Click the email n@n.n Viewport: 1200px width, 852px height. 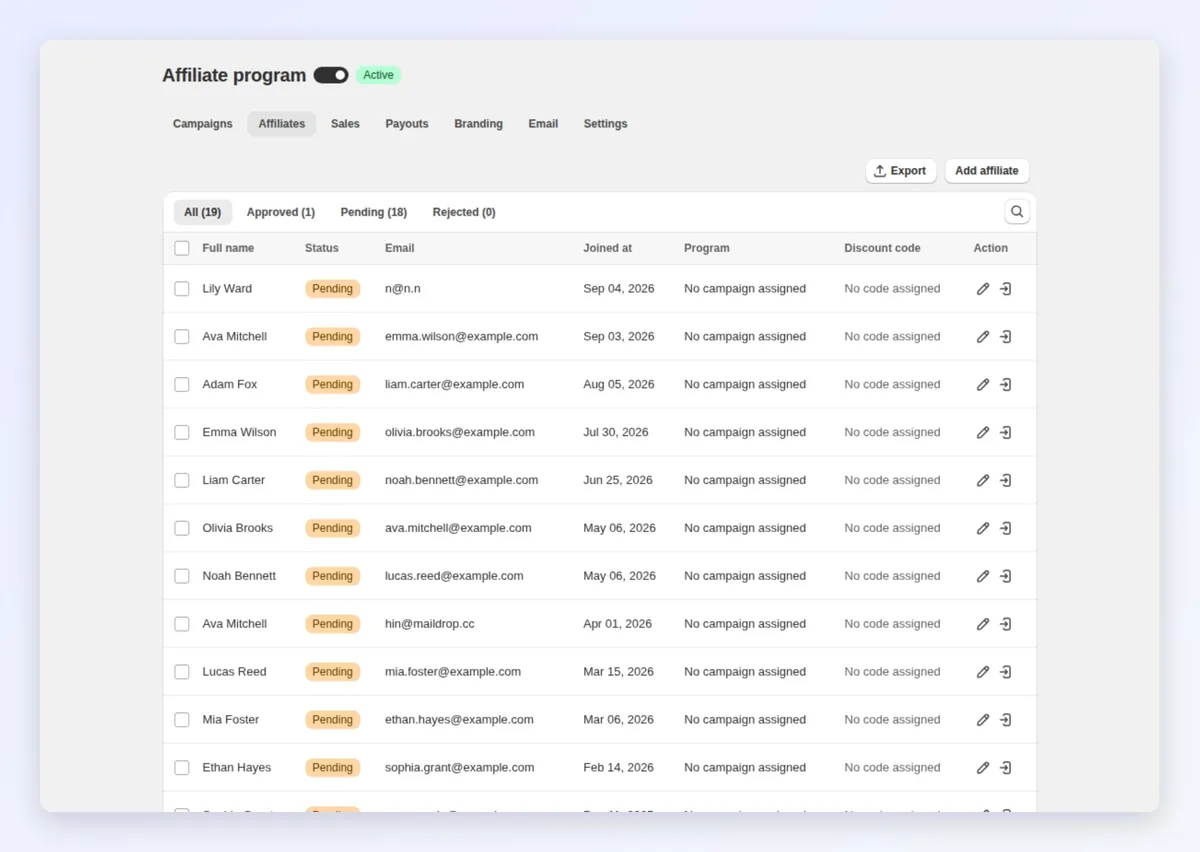[403, 289]
